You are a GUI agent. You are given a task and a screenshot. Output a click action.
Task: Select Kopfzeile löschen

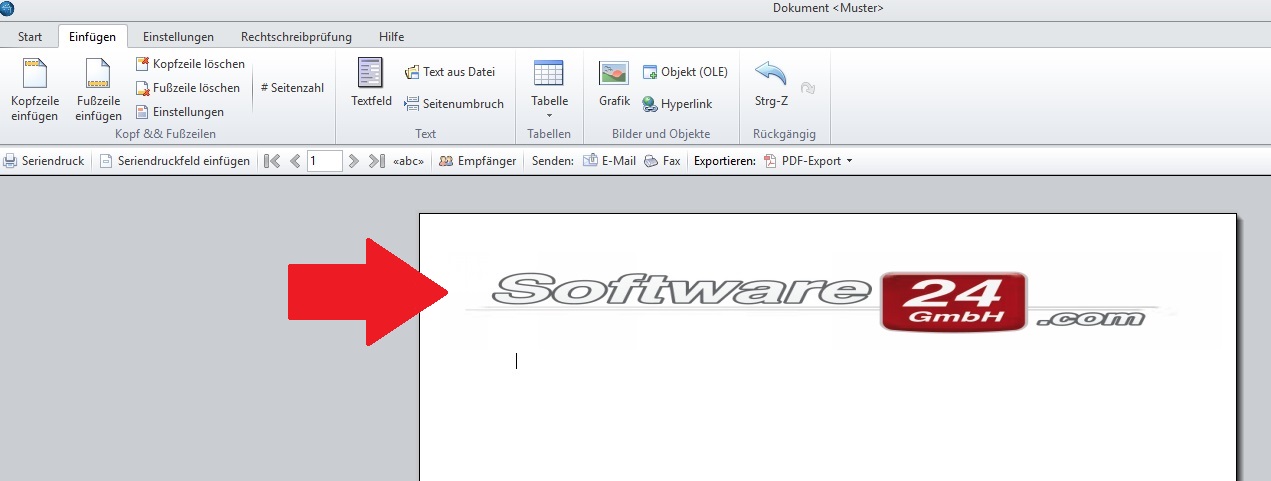190,64
